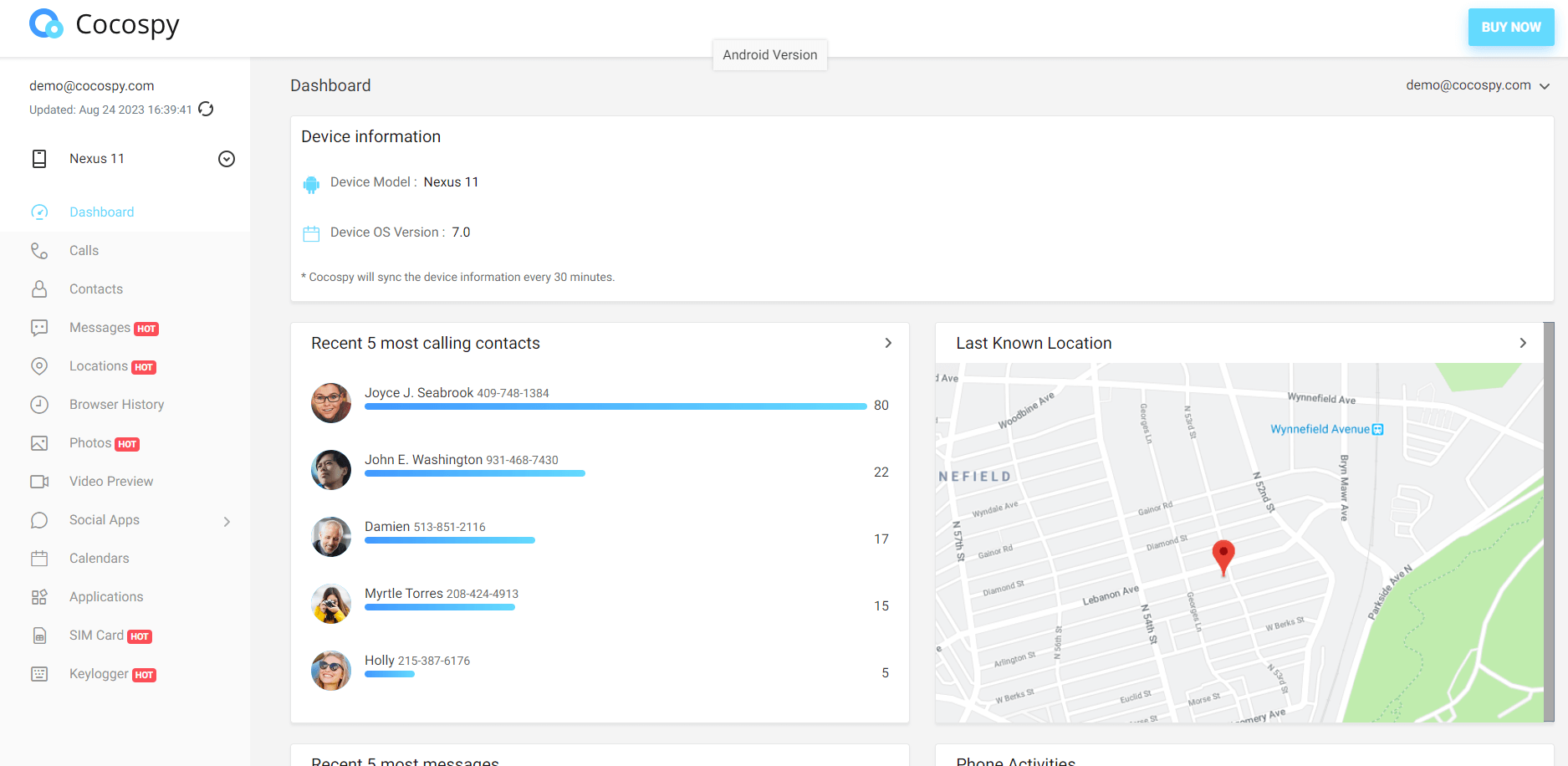Image resolution: width=1568 pixels, height=766 pixels.
Task: Expand the Social Apps submenu arrow
Action: [x=227, y=522]
